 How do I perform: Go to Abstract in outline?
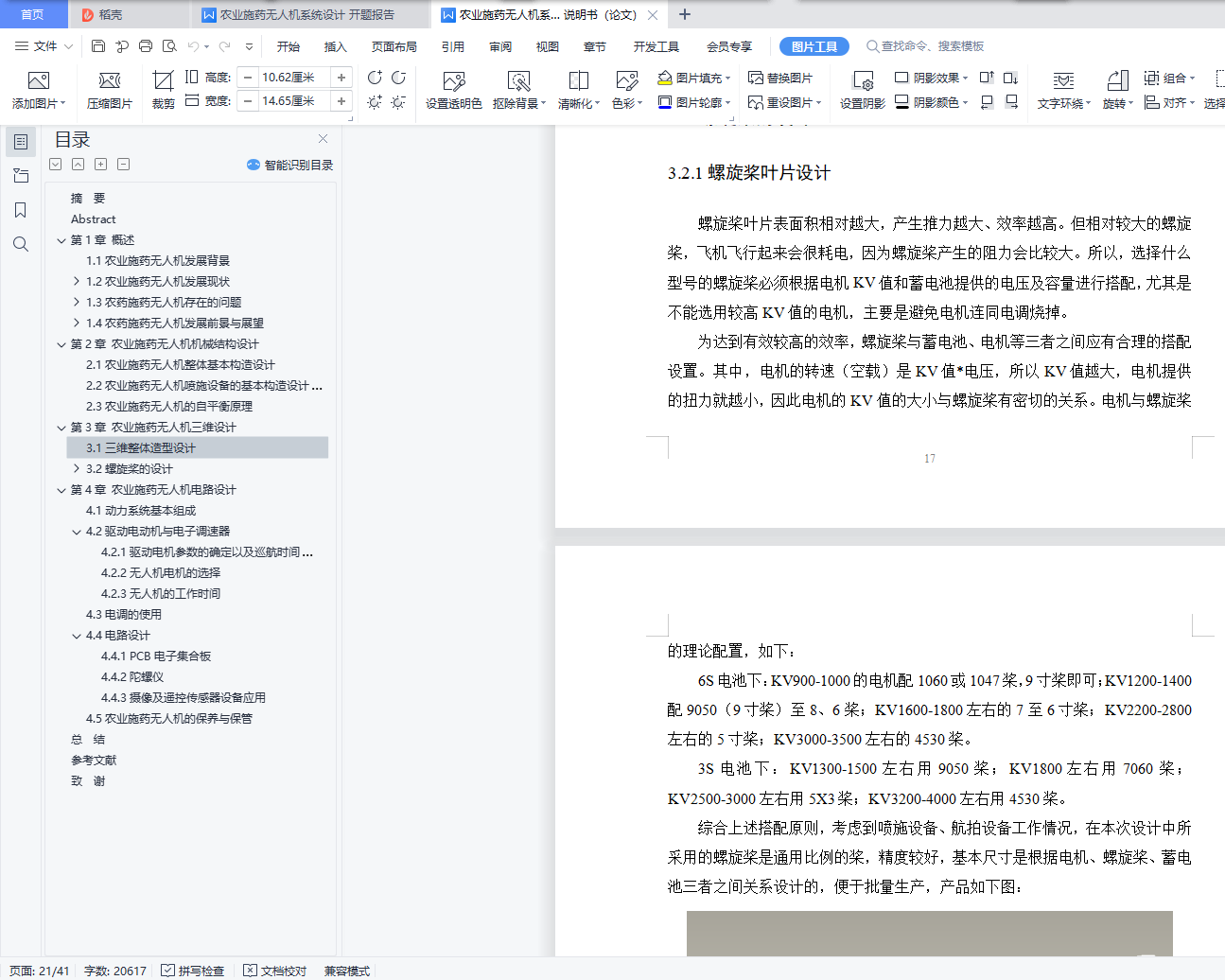tap(94, 219)
